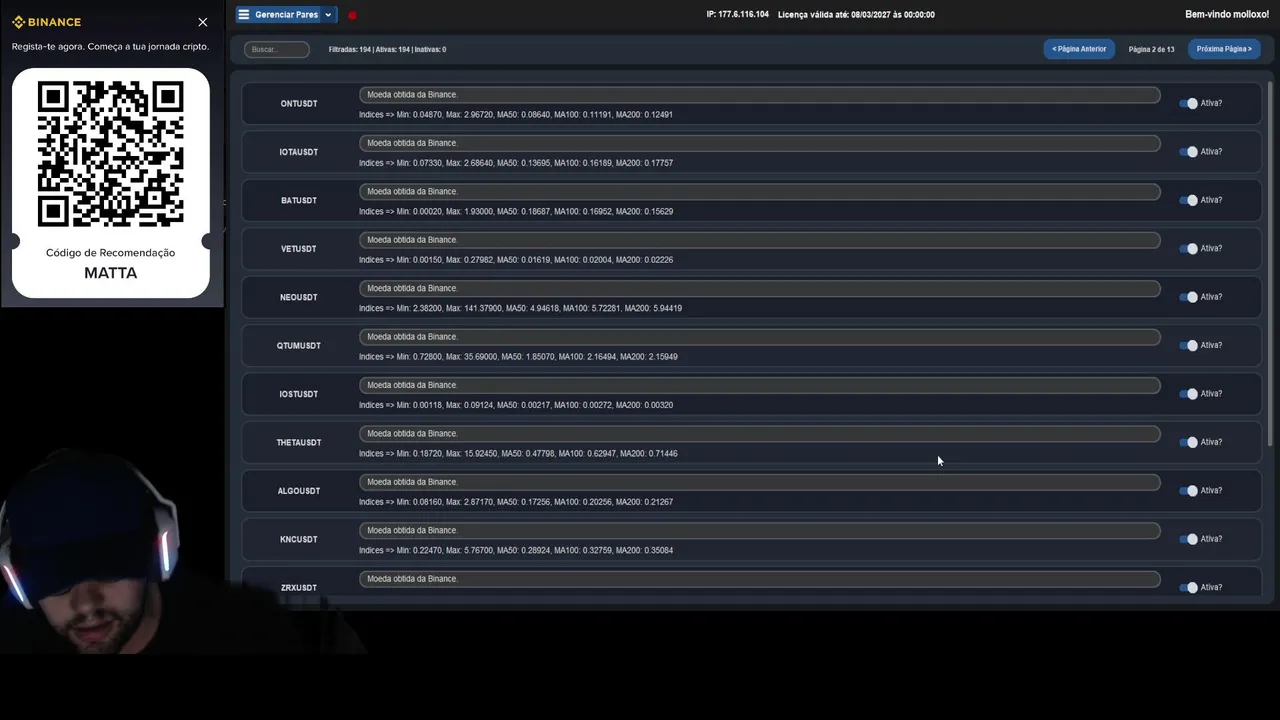Select the IOSTUSDT pair label

point(299,394)
